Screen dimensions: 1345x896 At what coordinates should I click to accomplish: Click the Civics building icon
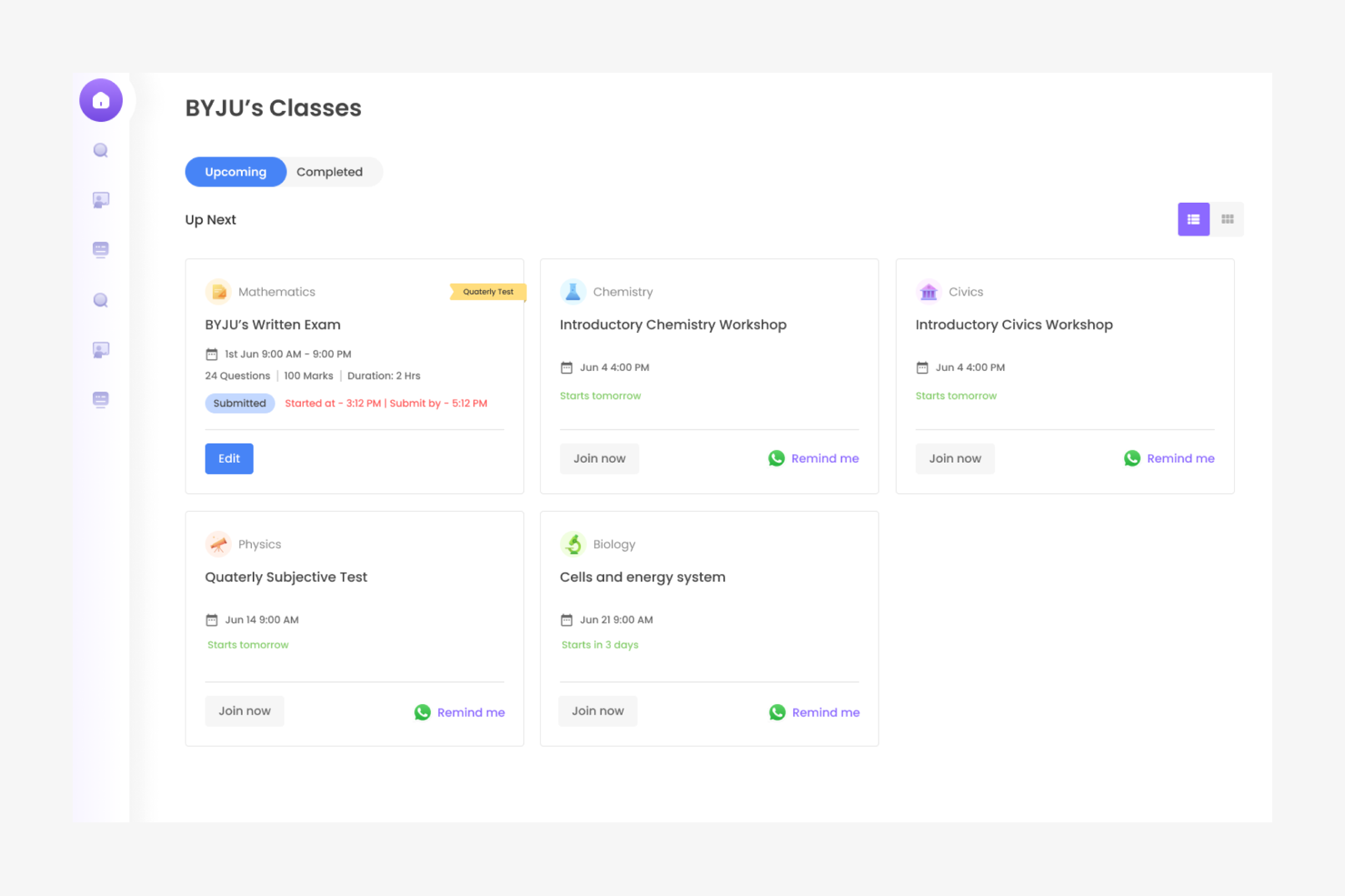click(928, 292)
